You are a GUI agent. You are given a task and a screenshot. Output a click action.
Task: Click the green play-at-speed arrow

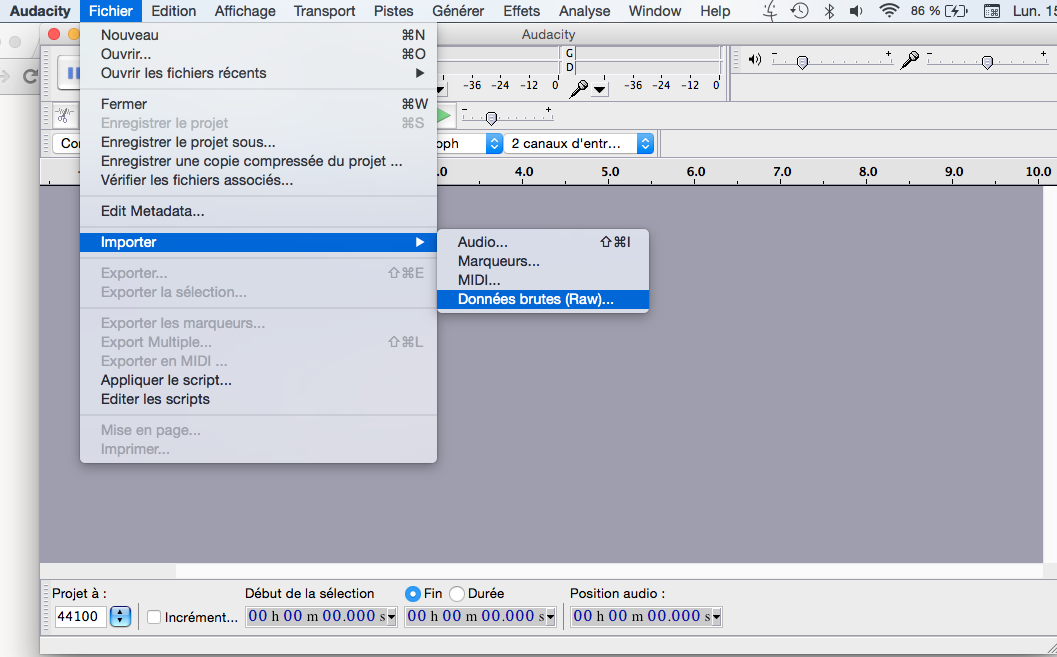(444, 116)
